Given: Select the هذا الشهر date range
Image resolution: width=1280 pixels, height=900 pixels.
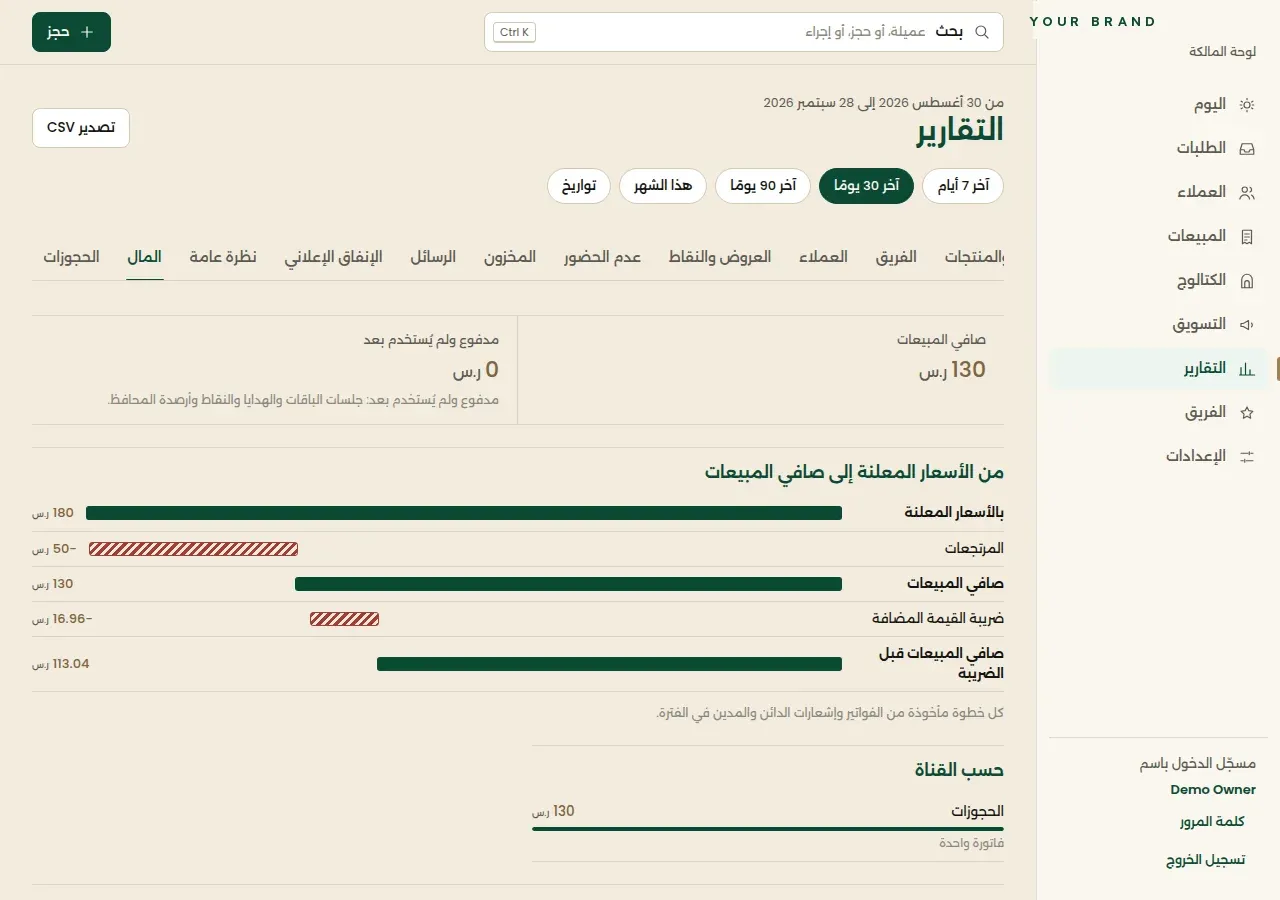Looking at the screenshot, I should pos(663,186).
